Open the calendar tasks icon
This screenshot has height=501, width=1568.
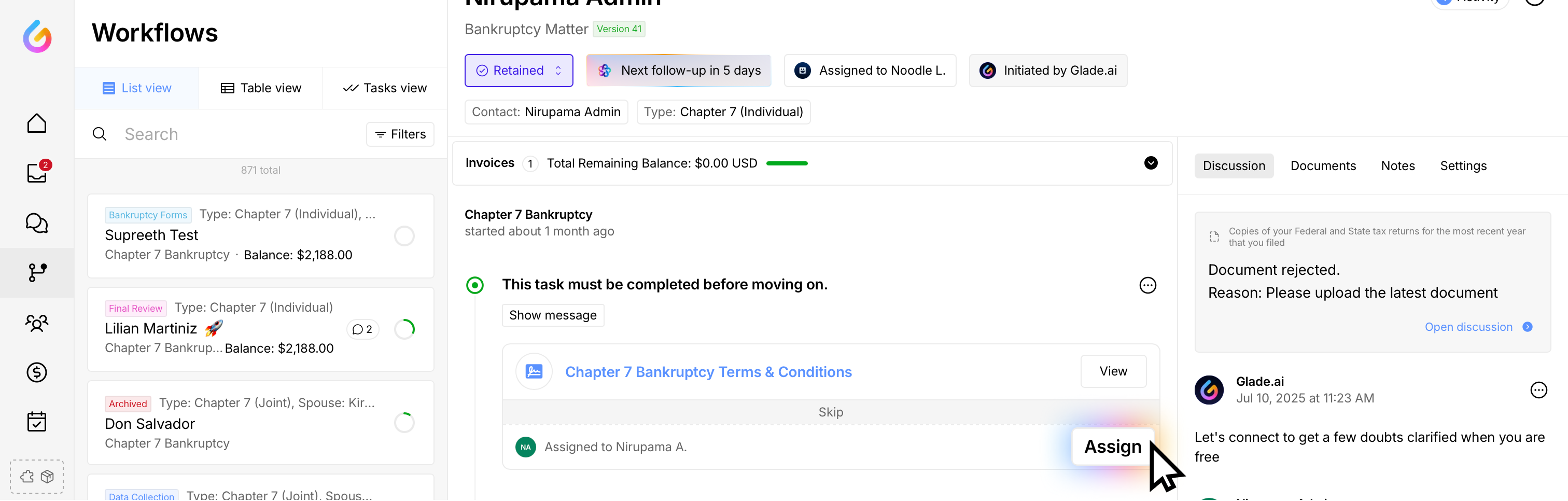click(x=36, y=422)
